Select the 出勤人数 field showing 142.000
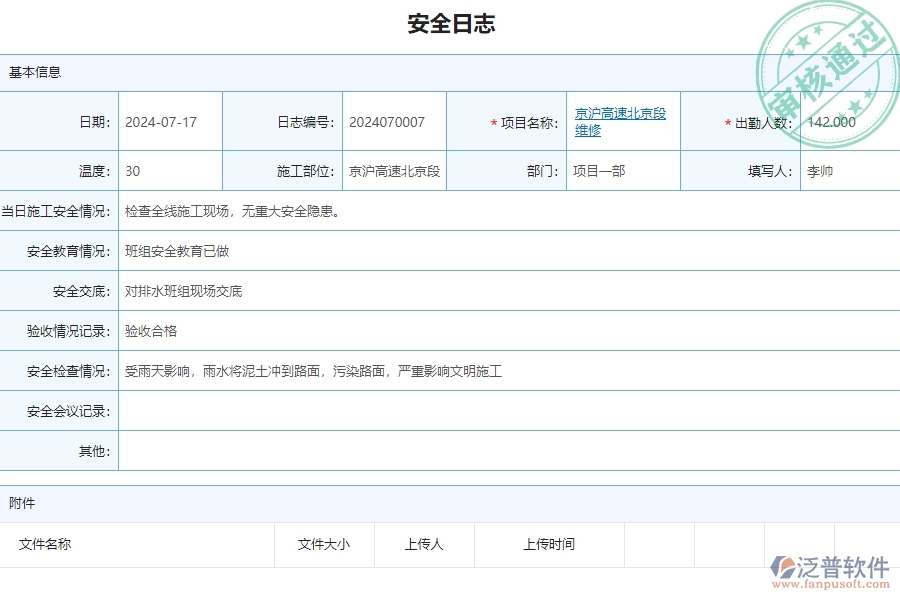 [849, 121]
